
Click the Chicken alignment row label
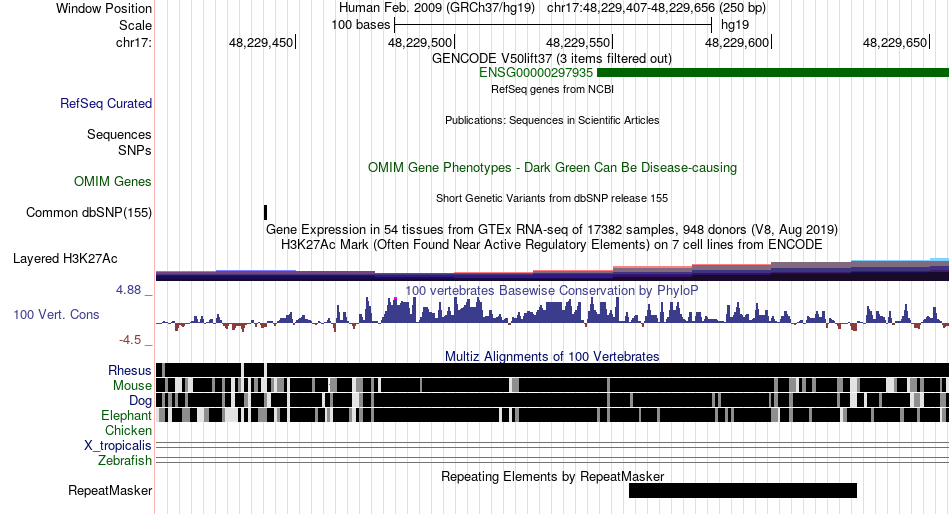(x=128, y=430)
